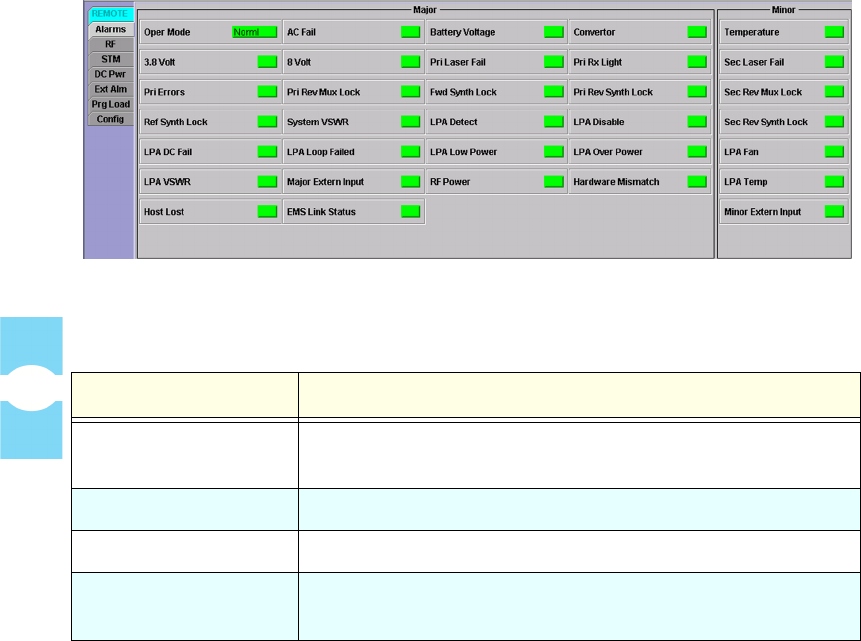Click the LPA Disable indicator
The image size is (861, 641).
tap(697, 121)
